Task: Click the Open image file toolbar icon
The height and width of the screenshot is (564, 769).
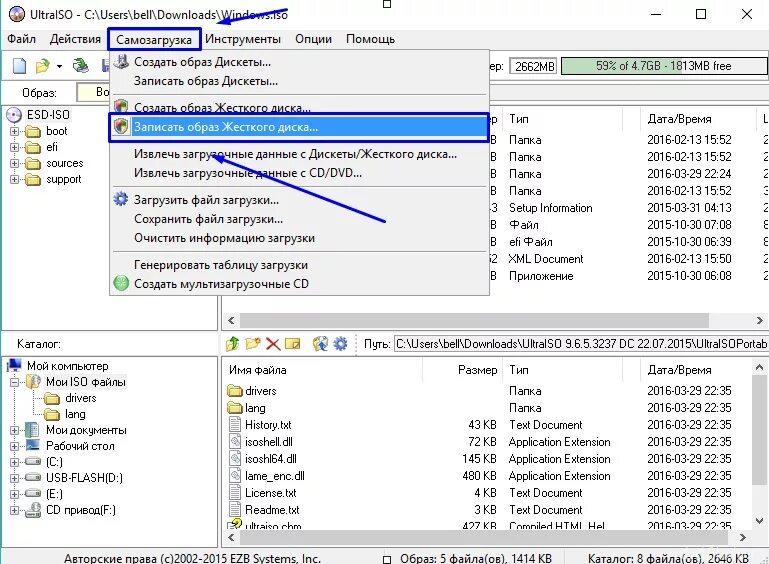Action: point(43,66)
